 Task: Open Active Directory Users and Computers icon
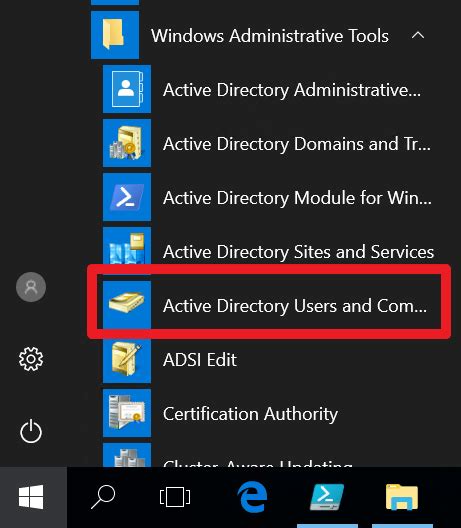[x=127, y=304]
